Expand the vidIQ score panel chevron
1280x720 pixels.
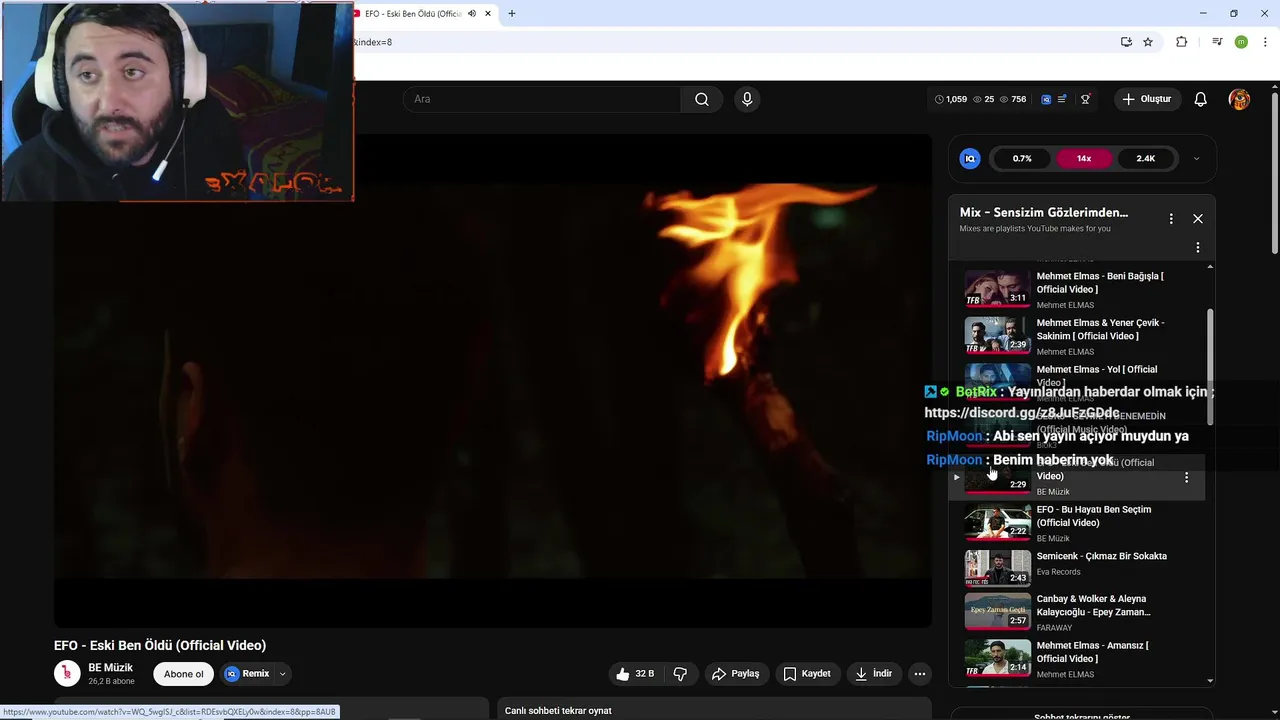tap(1196, 158)
